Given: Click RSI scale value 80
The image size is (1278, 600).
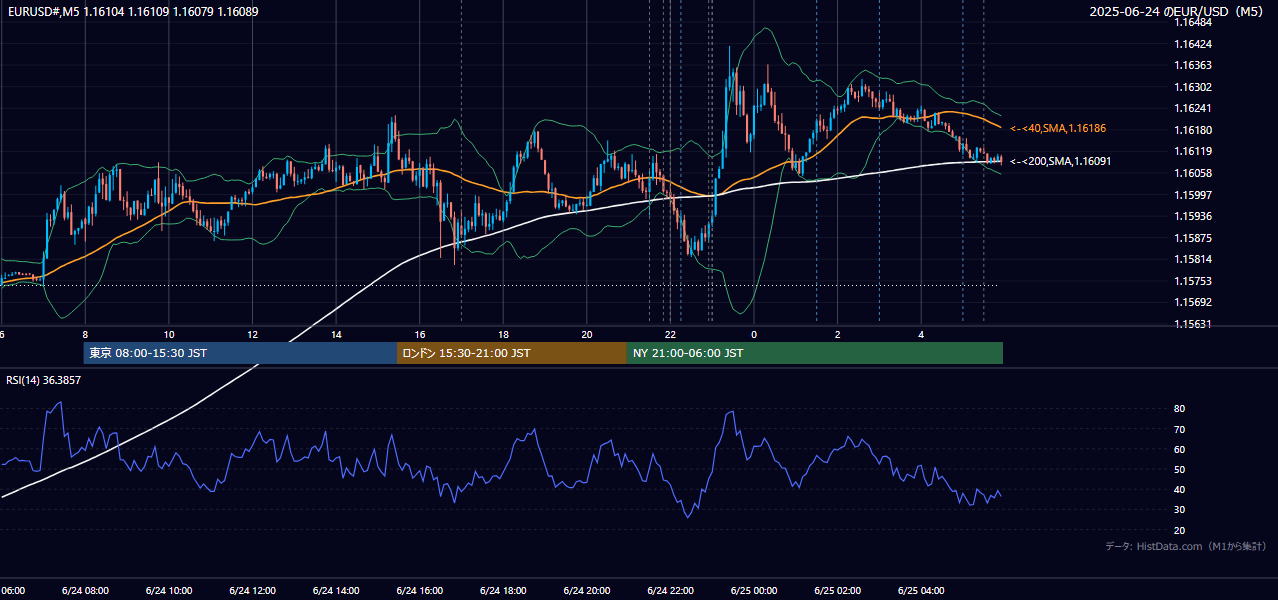Looking at the screenshot, I should tap(1180, 409).
